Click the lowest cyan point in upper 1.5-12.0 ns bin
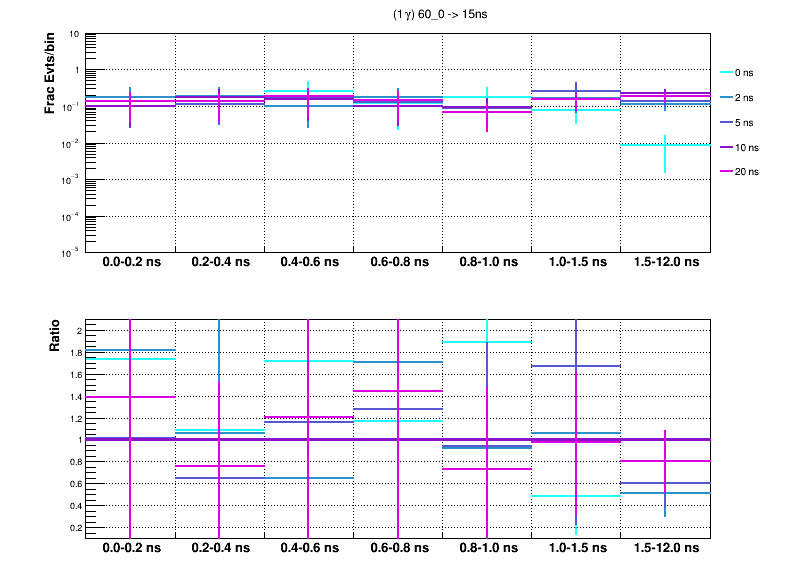 [665, 145]
